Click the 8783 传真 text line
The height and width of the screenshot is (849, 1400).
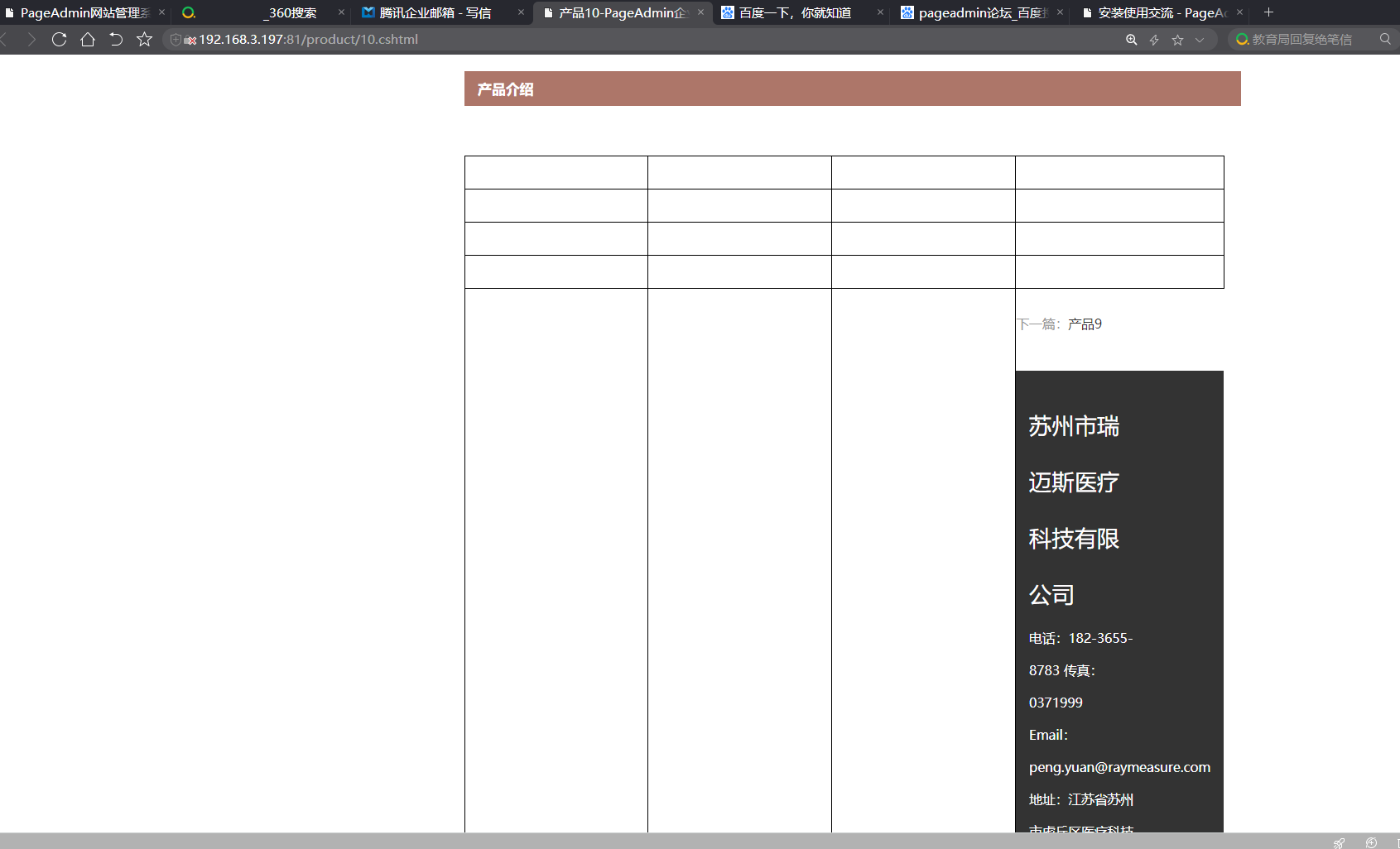[x=1062, y=670]
